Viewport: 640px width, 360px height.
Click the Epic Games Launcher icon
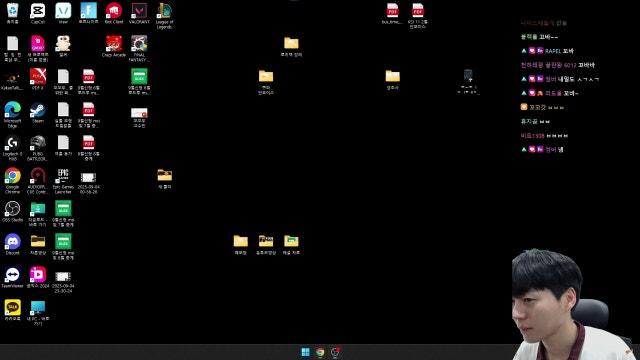click(63, 181)
